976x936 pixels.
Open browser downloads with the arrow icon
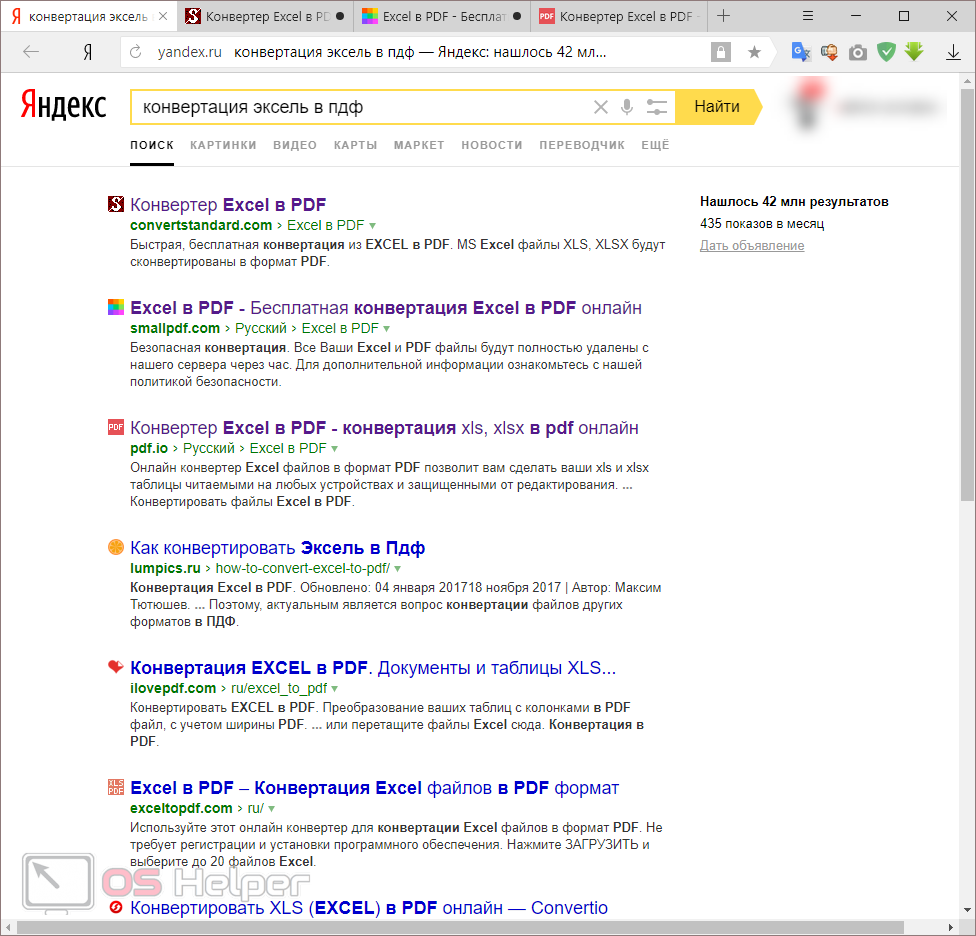pos(953,52)
